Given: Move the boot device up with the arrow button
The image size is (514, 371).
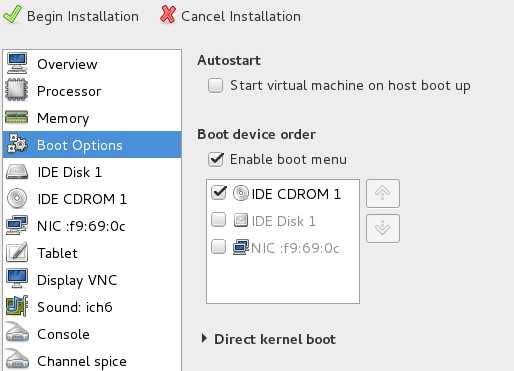Looking at the screenshot, I should pos(383,193).
